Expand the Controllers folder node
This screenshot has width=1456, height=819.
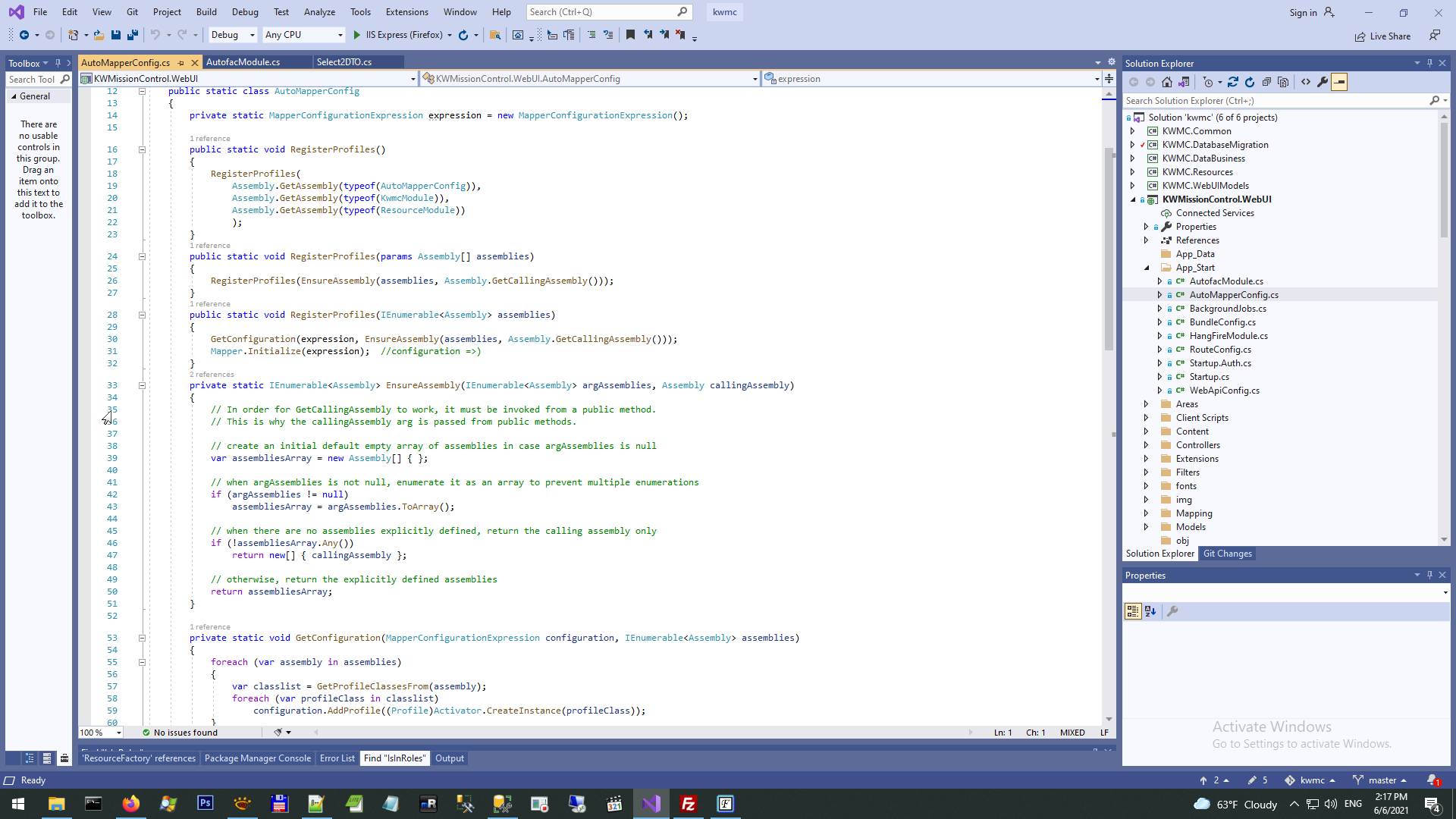[1146, 445]
